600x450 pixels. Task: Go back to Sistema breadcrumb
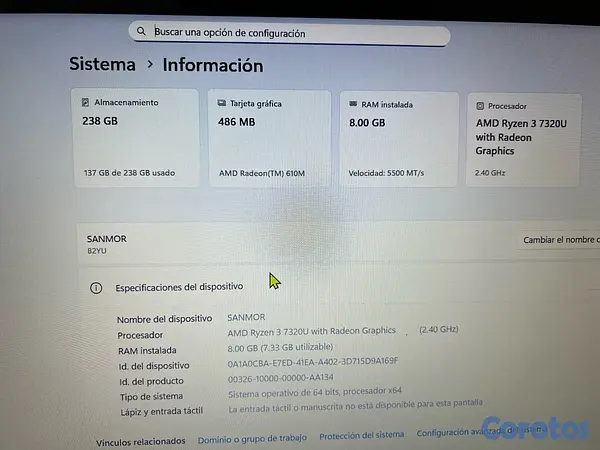point(102,64)
